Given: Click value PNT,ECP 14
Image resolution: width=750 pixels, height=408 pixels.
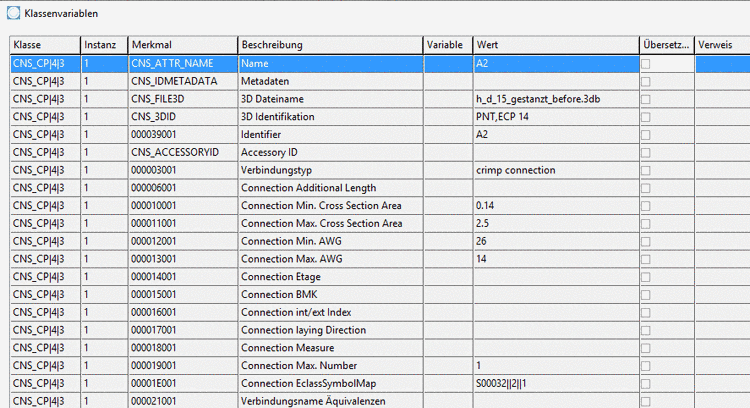Looking at the screenshot, I should 556,117.
